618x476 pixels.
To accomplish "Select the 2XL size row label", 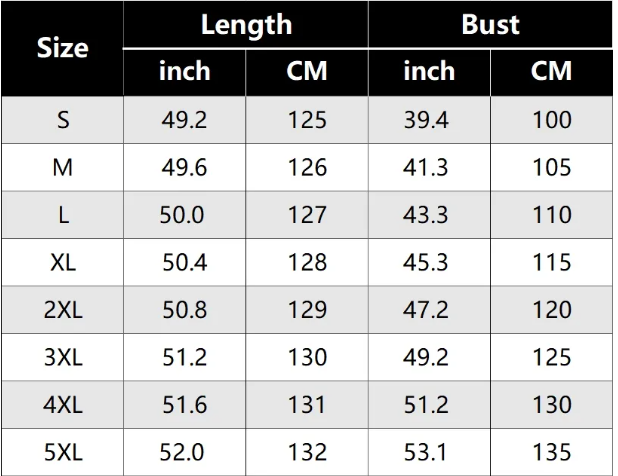I will tap(63, 309).
